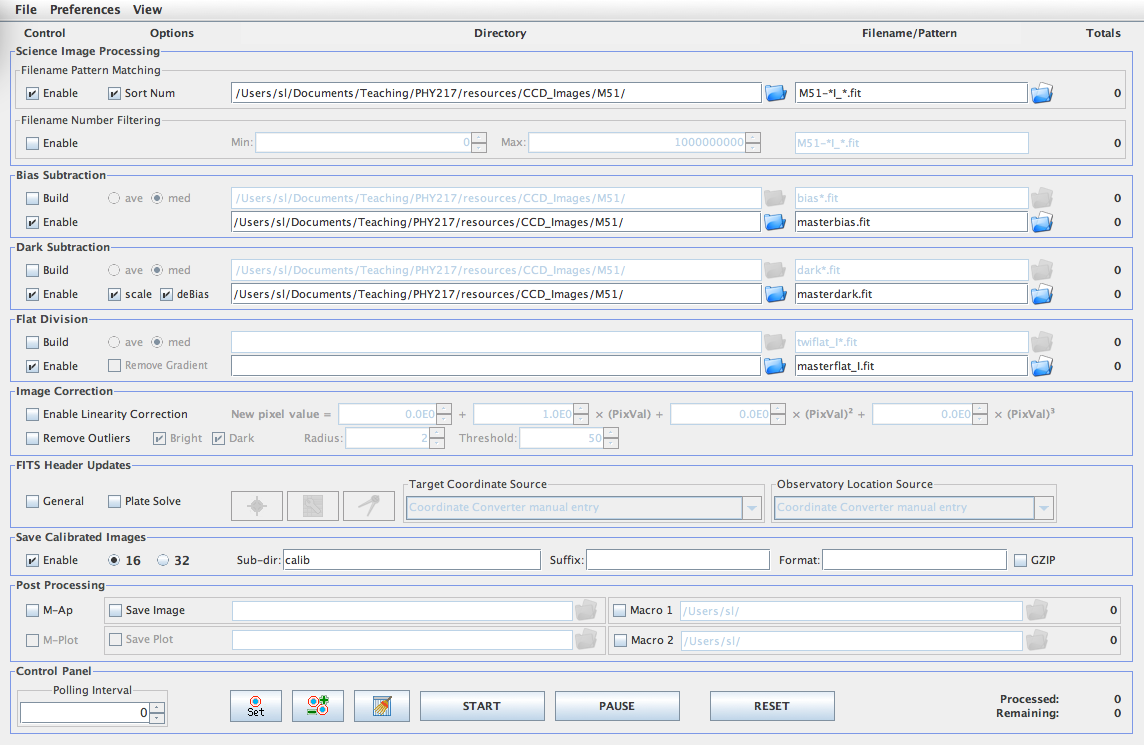Viewport: 1144px width, 745px height.
Task: Open the View menu
Action: 147,9
